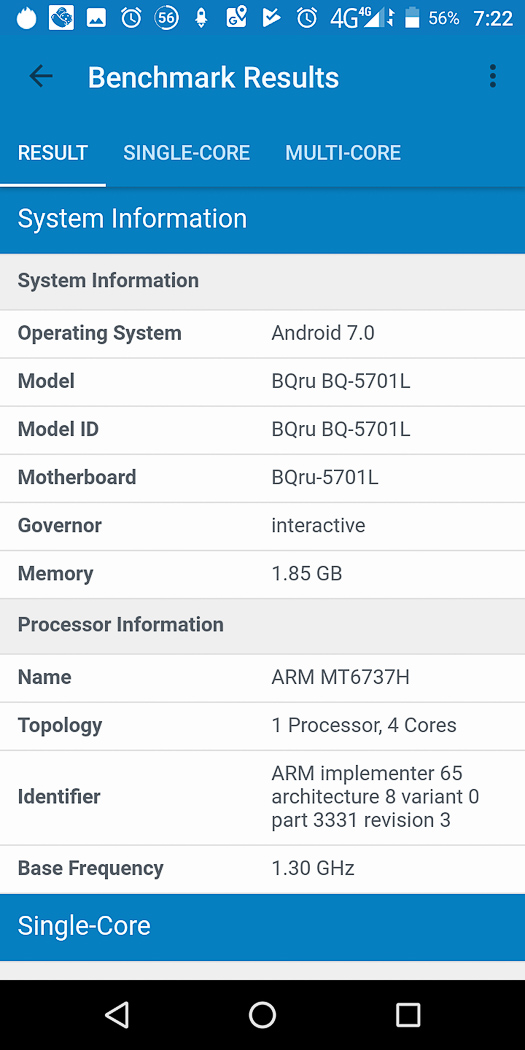525x1050 pixels.
Task: Select the Operating System row label
Action: point(99,333)
